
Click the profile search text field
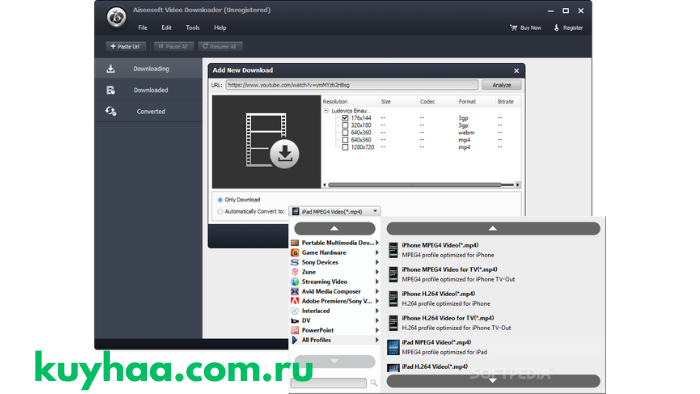click(x=329, y=383)
